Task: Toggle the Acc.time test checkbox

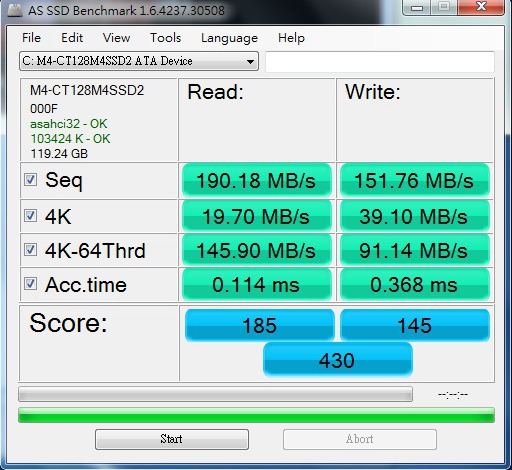Action: (x=30, y=284)
